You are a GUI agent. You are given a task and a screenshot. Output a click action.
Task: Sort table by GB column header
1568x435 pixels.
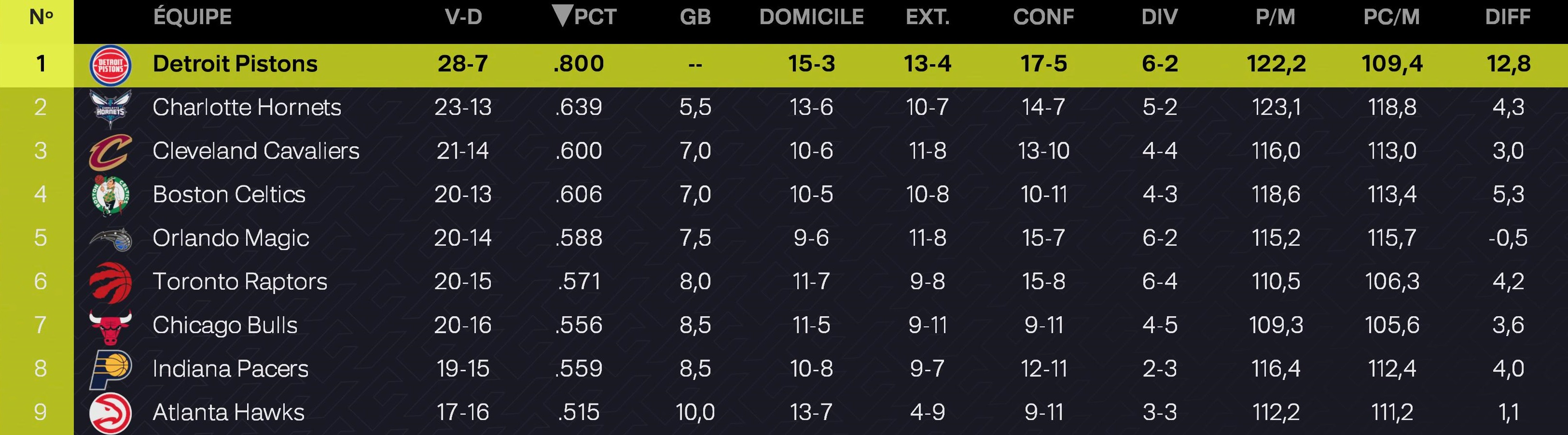tap(695, 17)
